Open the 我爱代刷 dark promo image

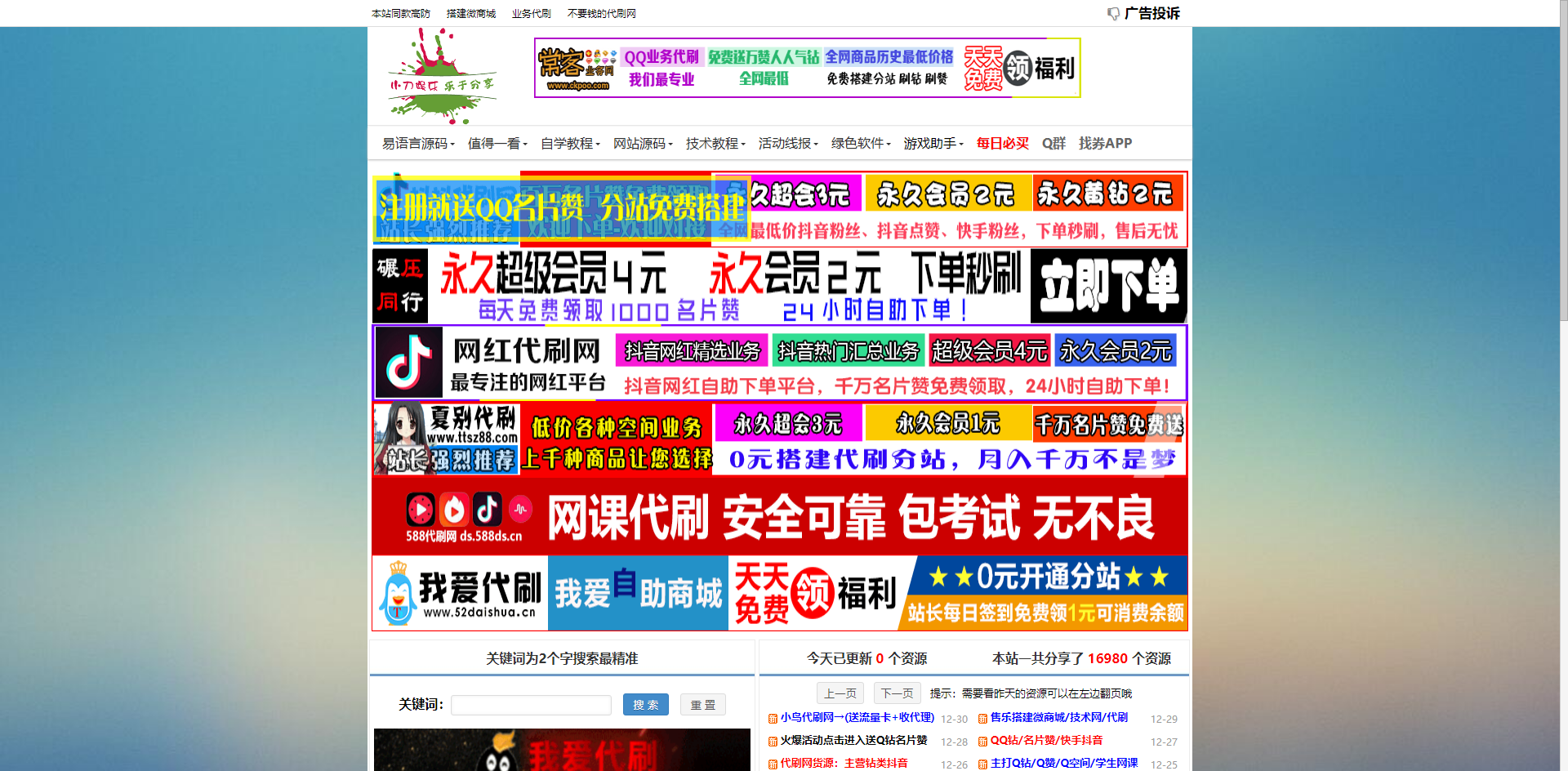tap(562, 750)
